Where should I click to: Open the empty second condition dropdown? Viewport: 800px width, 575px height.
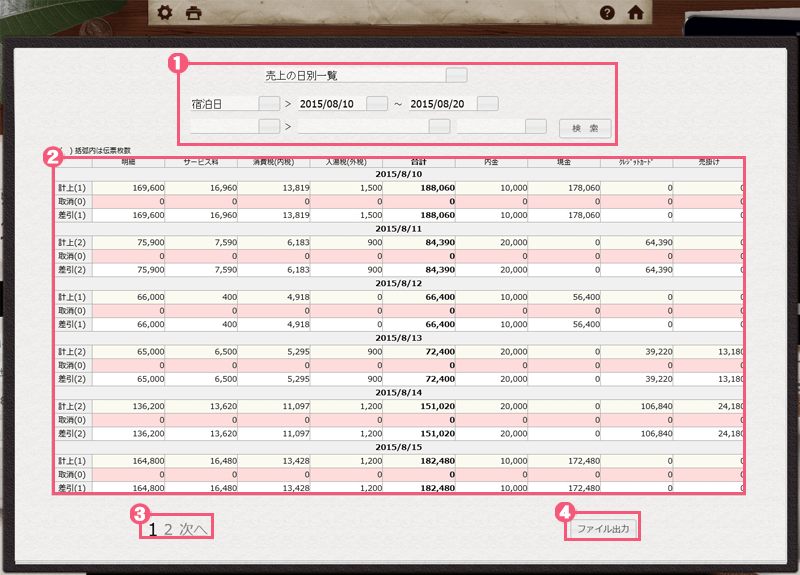(269, 126)
